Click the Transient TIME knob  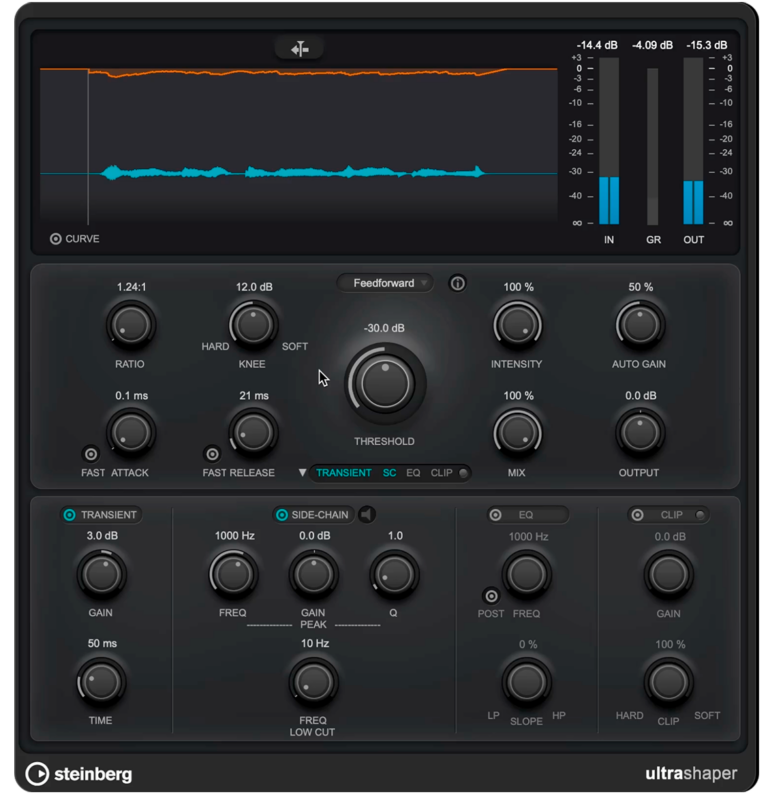[x=101, y=682]
